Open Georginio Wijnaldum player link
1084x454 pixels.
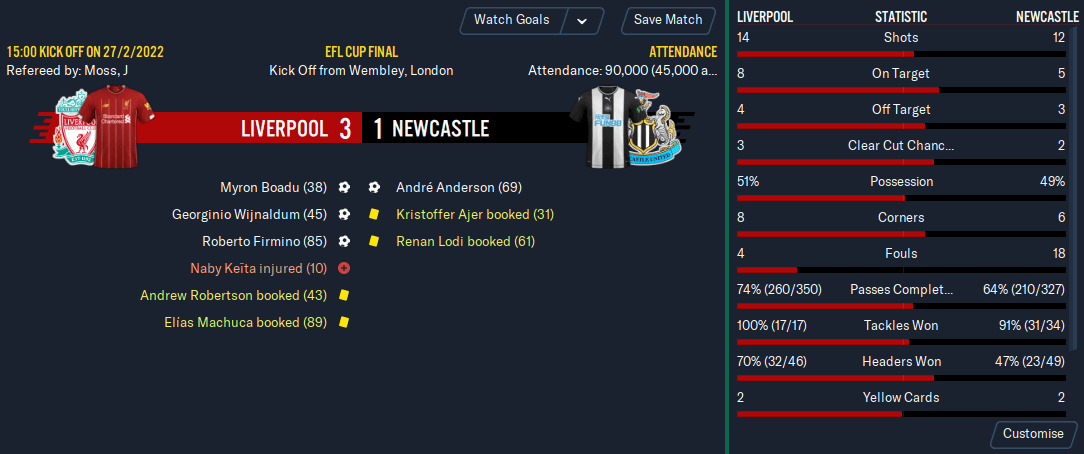coord(249,214)
